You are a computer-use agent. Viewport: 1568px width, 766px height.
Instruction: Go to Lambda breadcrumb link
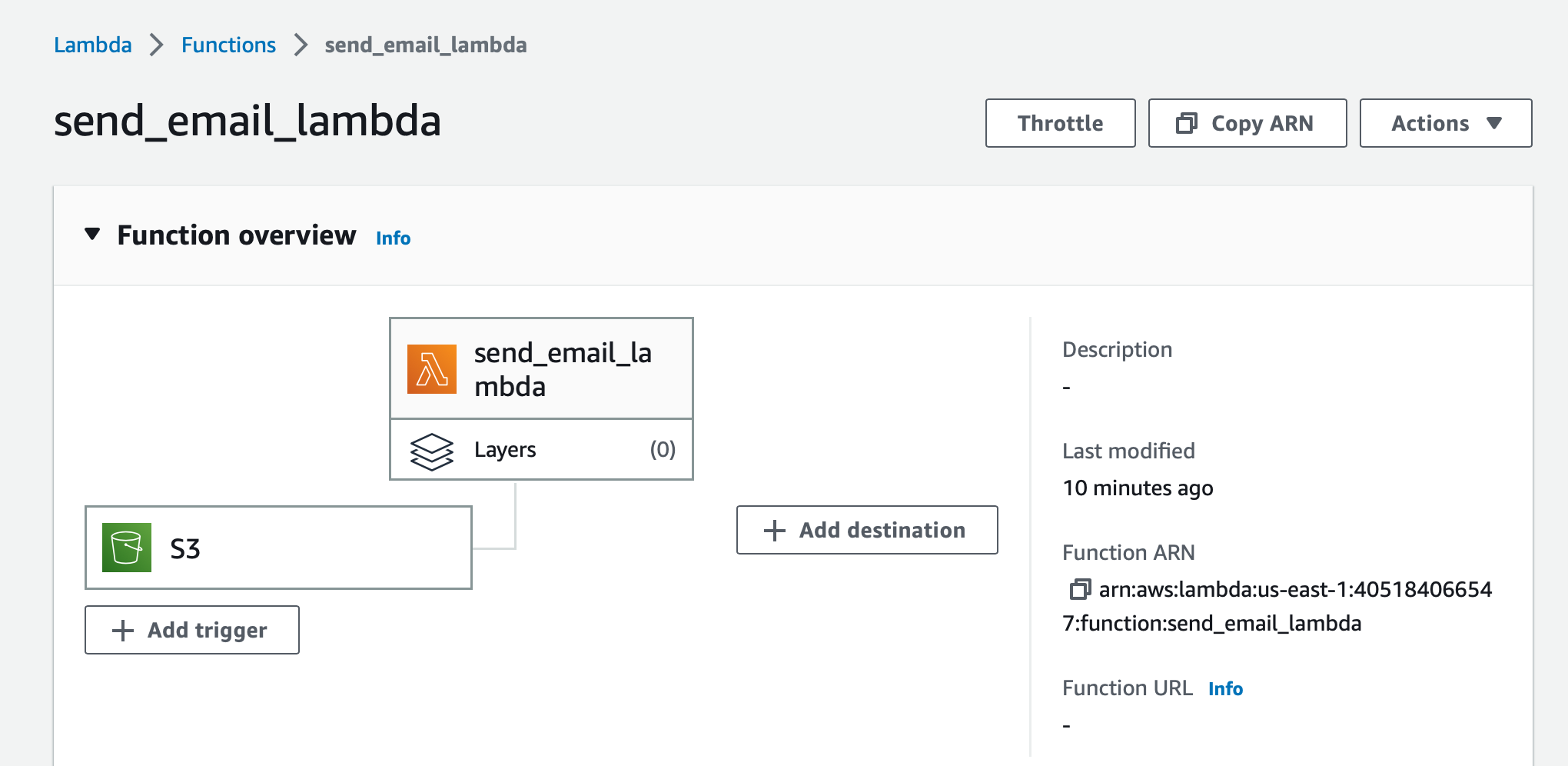[93, 45]
